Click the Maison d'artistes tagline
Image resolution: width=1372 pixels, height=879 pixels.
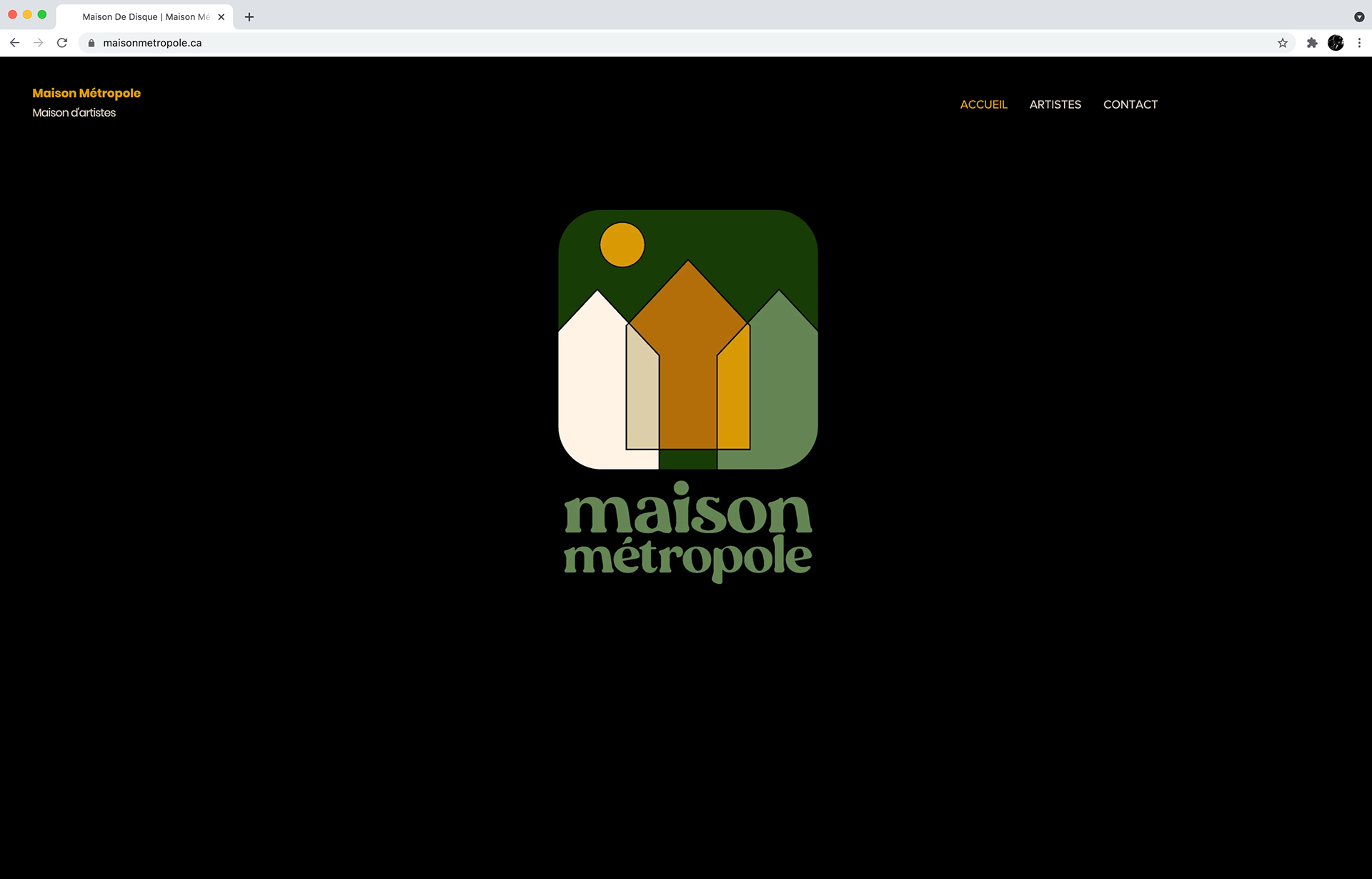pyautogui.click(x=74, y=113)
